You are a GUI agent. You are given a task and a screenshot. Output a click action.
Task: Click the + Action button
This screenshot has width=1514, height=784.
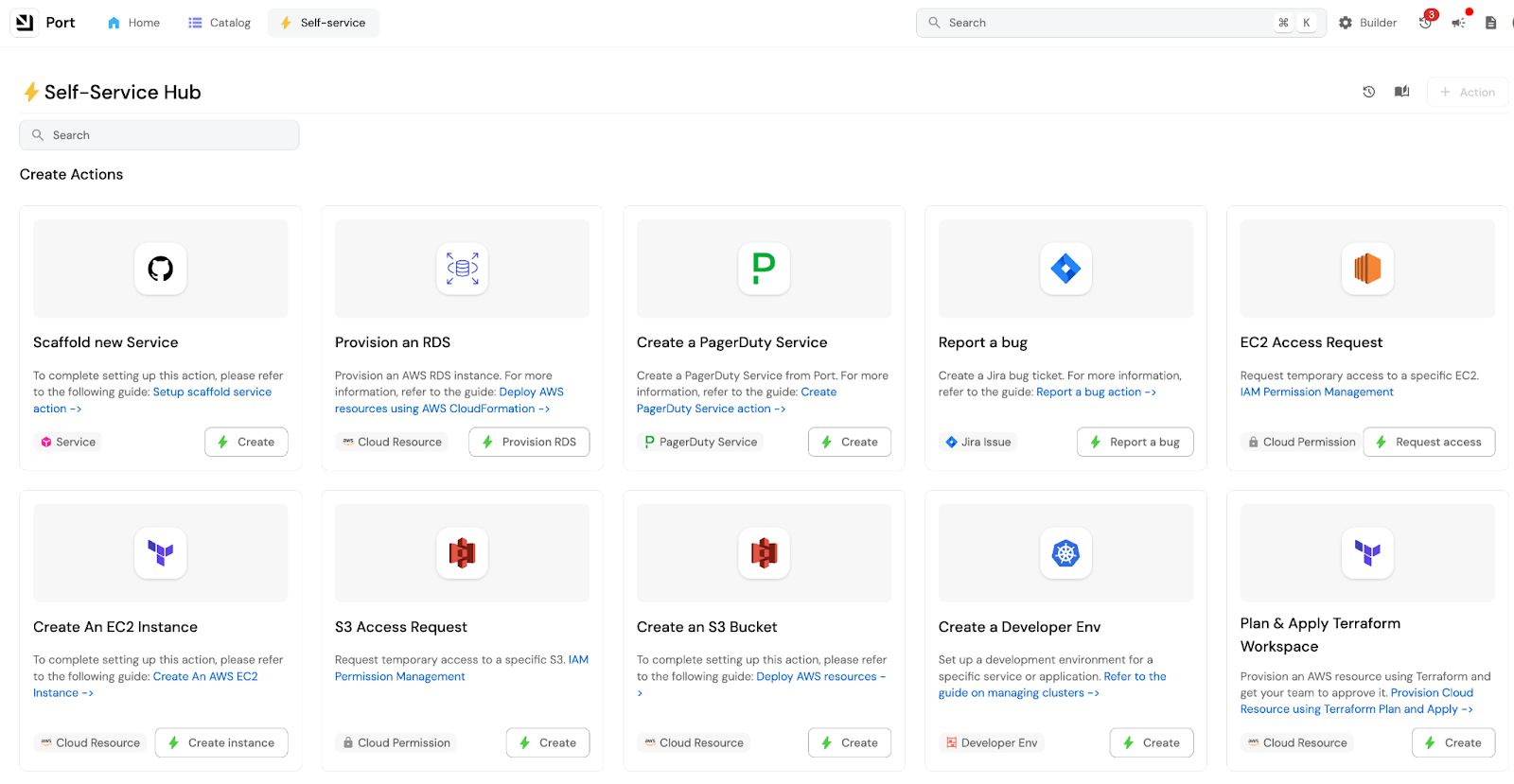click(x=1467, y=92)
